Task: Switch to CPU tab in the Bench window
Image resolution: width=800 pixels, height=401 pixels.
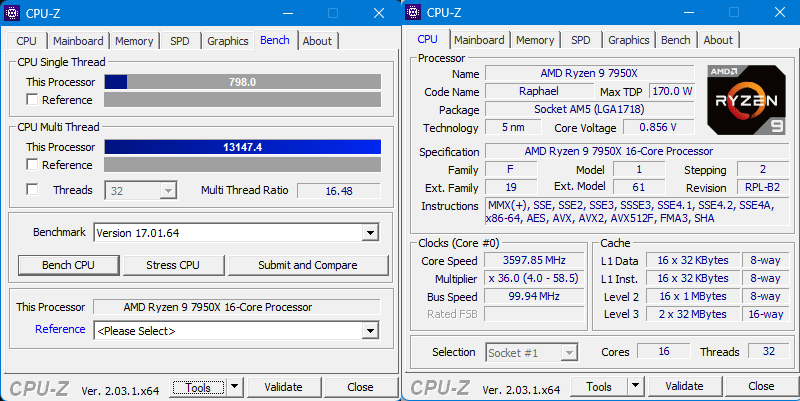Action: (x=27, y=41)
